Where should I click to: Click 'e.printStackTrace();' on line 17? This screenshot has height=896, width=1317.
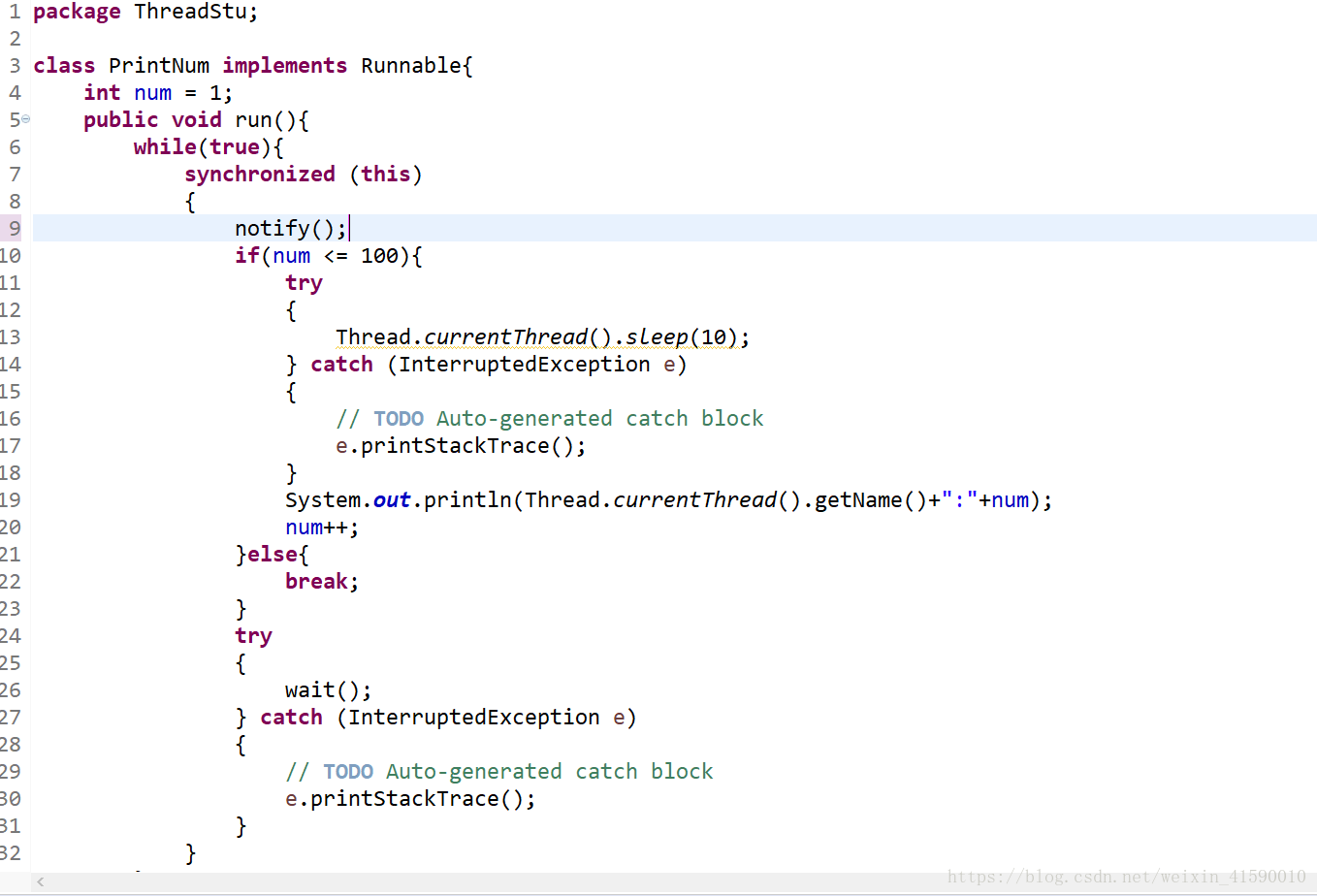pos(461,446)
